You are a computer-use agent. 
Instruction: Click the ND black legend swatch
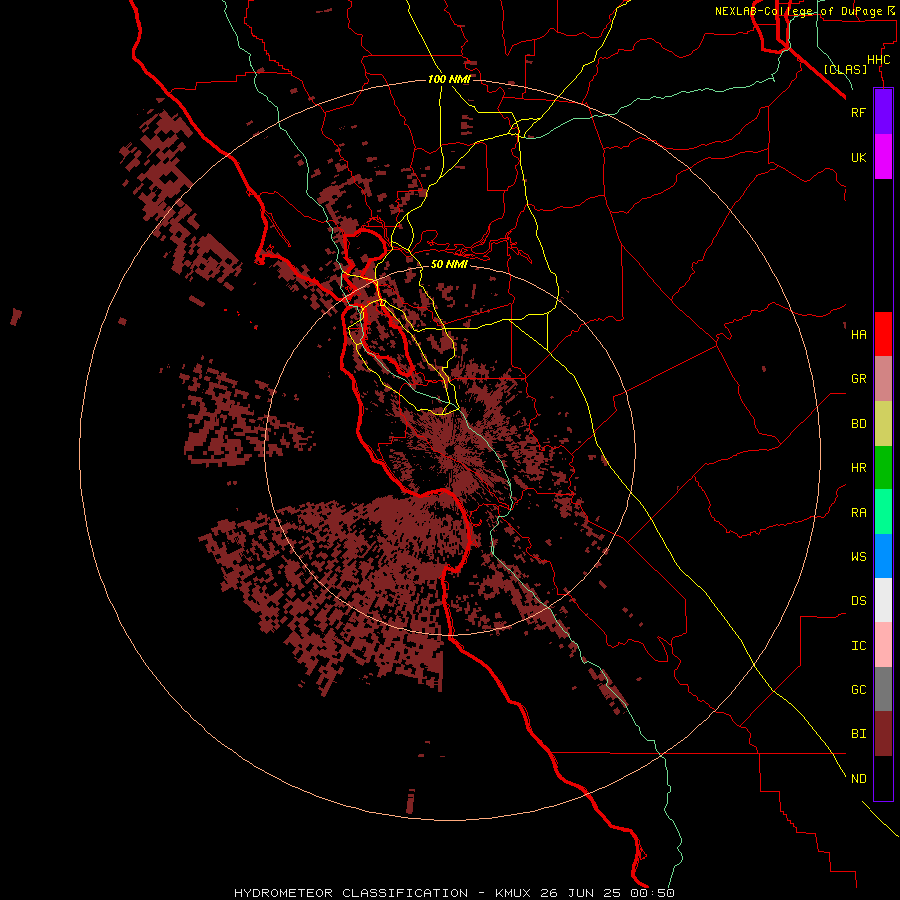click(883, 778)
